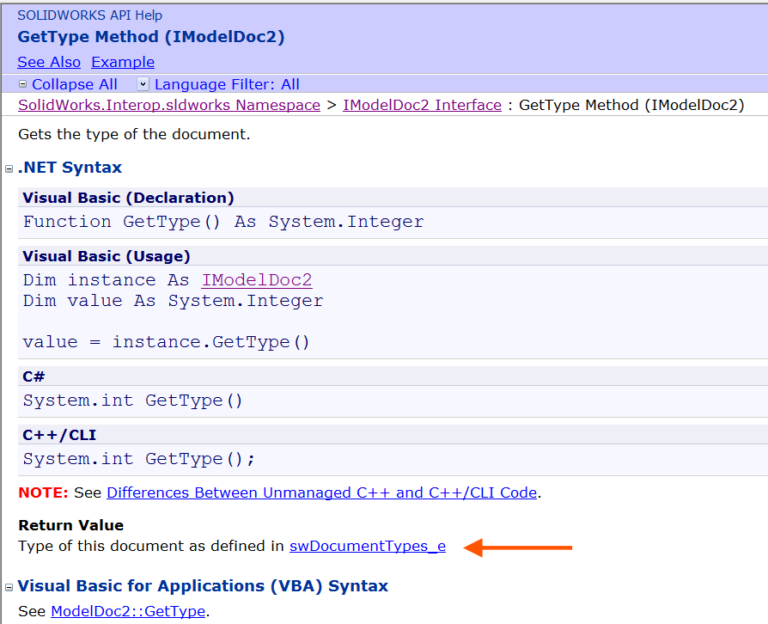Screen dimensions: 768x624
Task: Click the 'System.int GetType();' C++ code
Action: (139, 459)
